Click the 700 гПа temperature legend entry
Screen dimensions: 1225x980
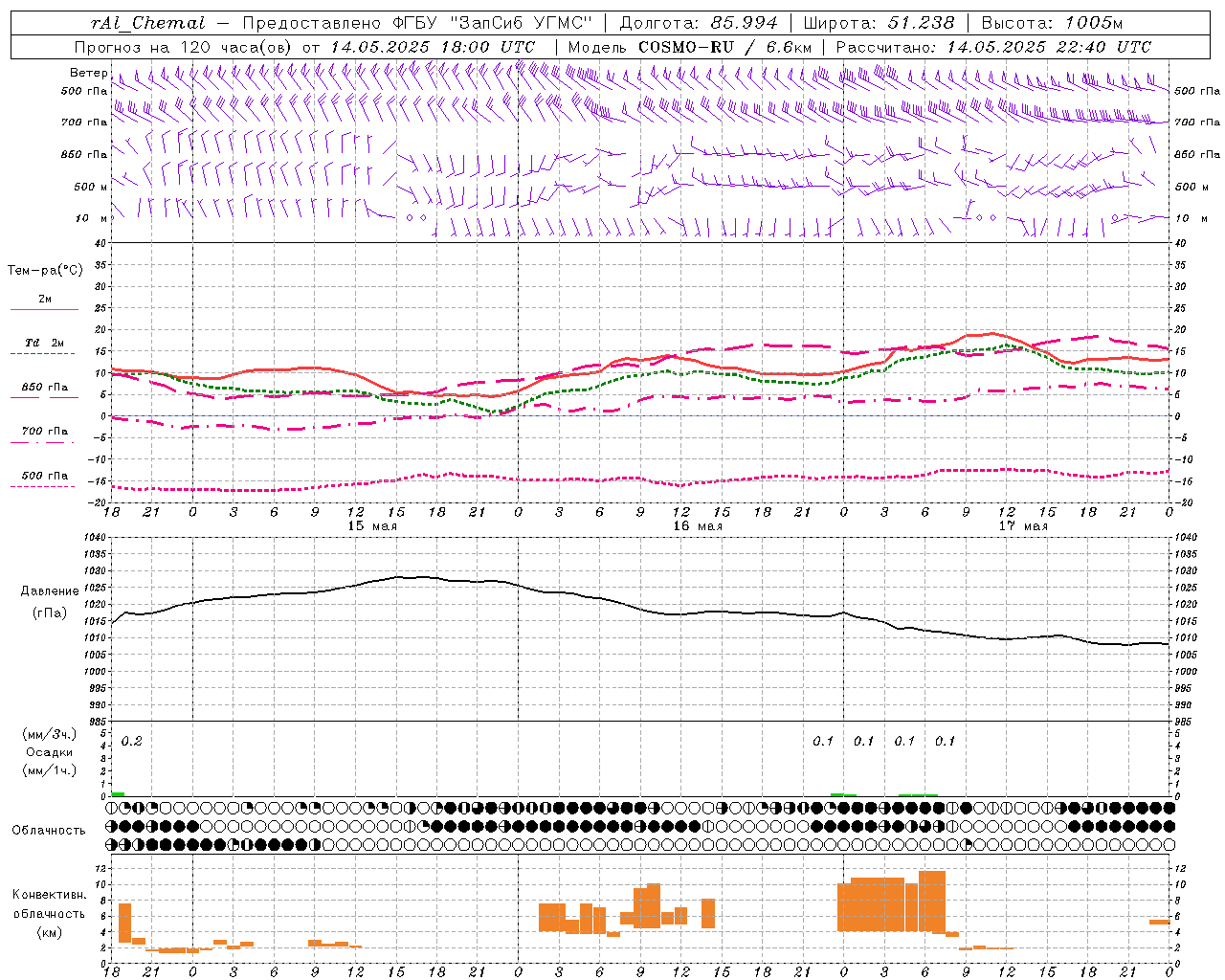pyautogui.click(x=45, y=432)
